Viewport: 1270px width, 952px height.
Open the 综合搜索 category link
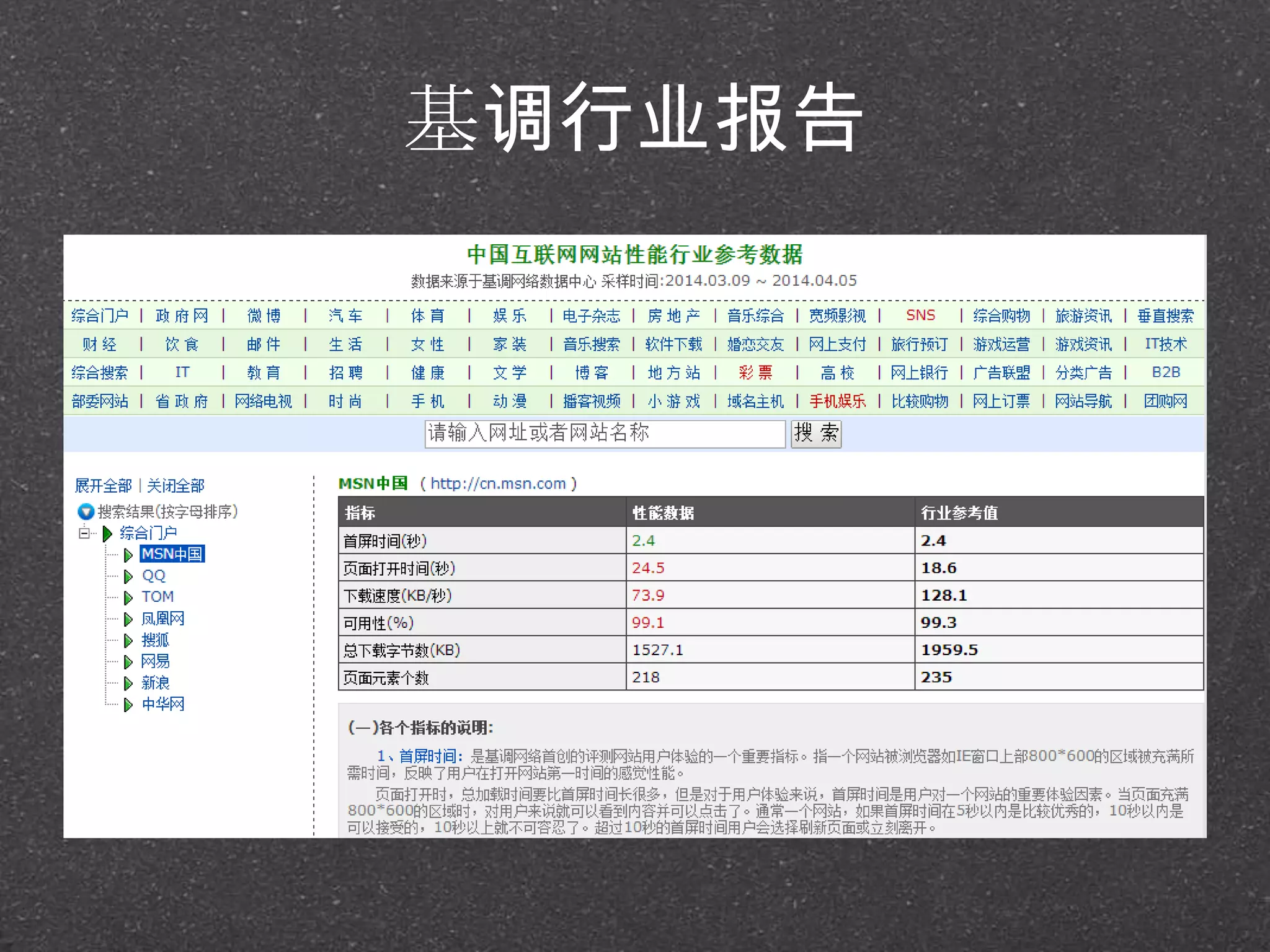pyautogui.click(x=99, y=372)
